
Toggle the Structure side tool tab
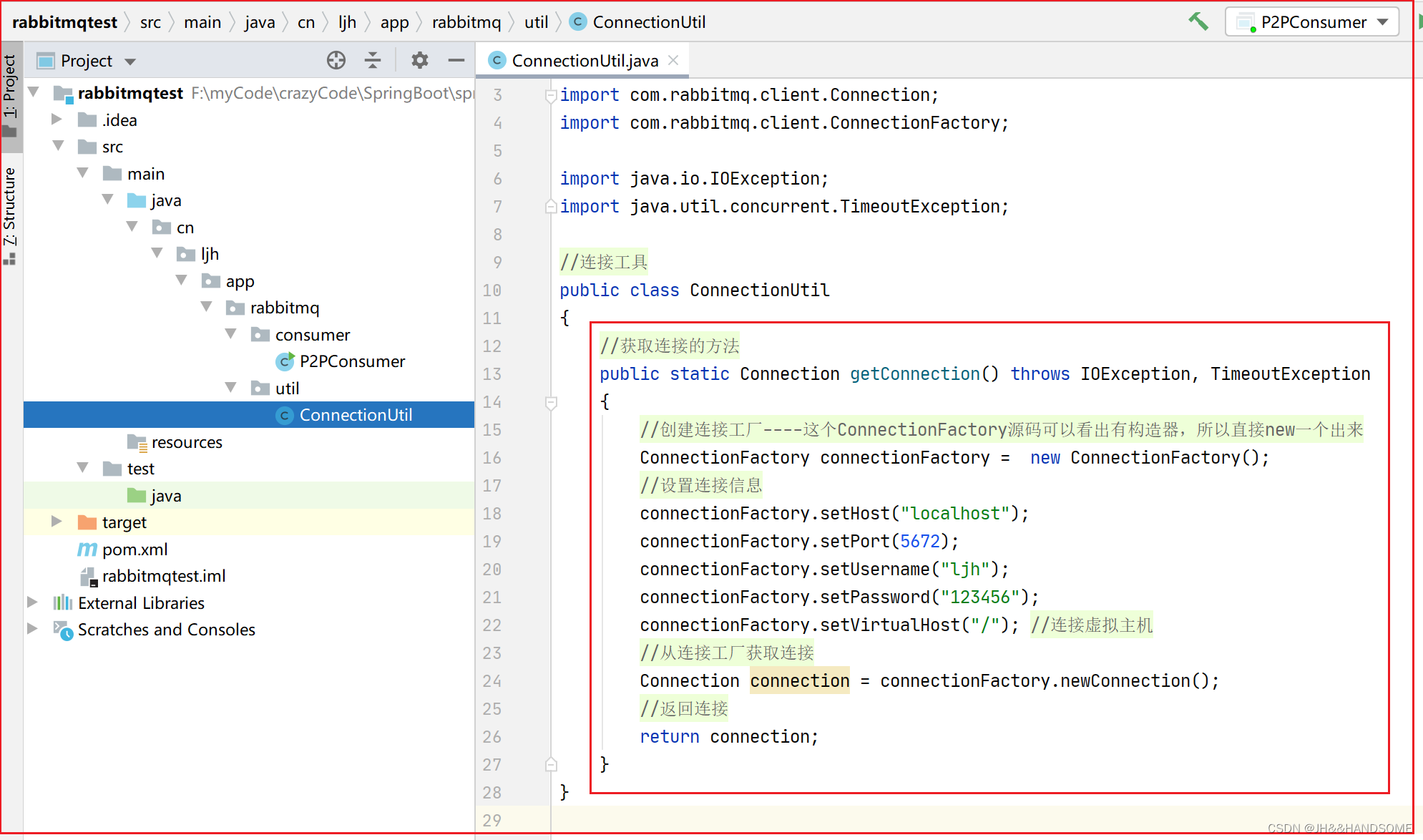(10, 216)
